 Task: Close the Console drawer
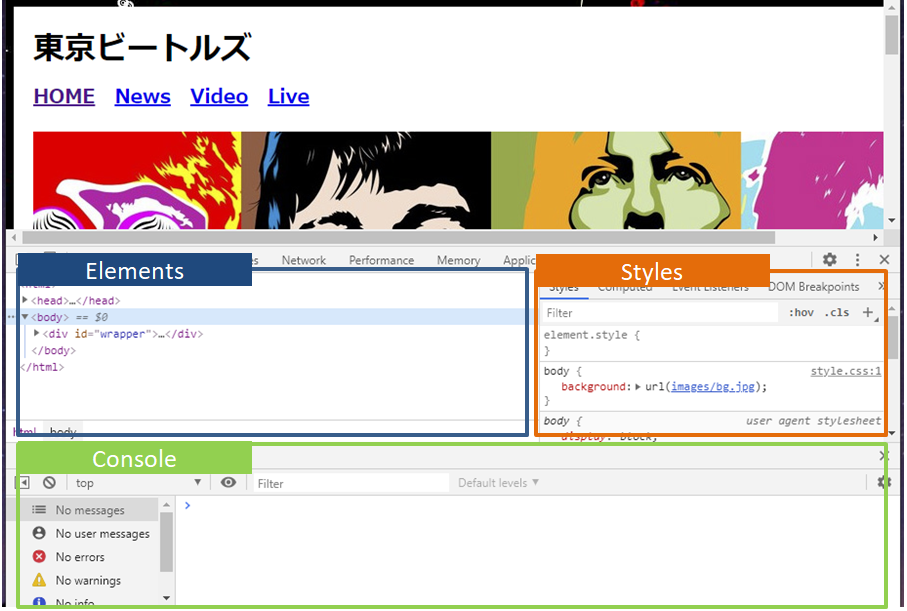(x=884, y=455)
